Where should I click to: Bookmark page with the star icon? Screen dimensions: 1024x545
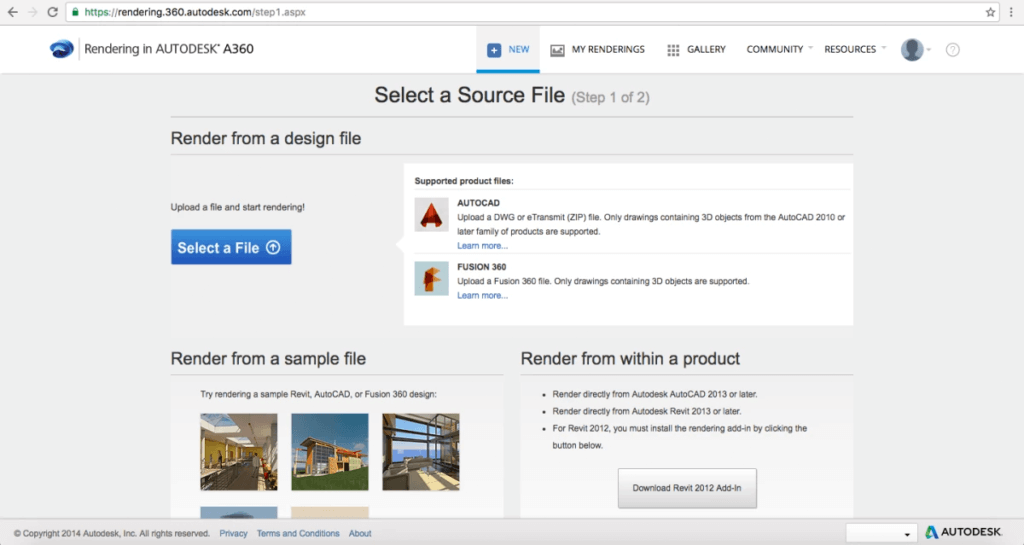pos(990,12)
